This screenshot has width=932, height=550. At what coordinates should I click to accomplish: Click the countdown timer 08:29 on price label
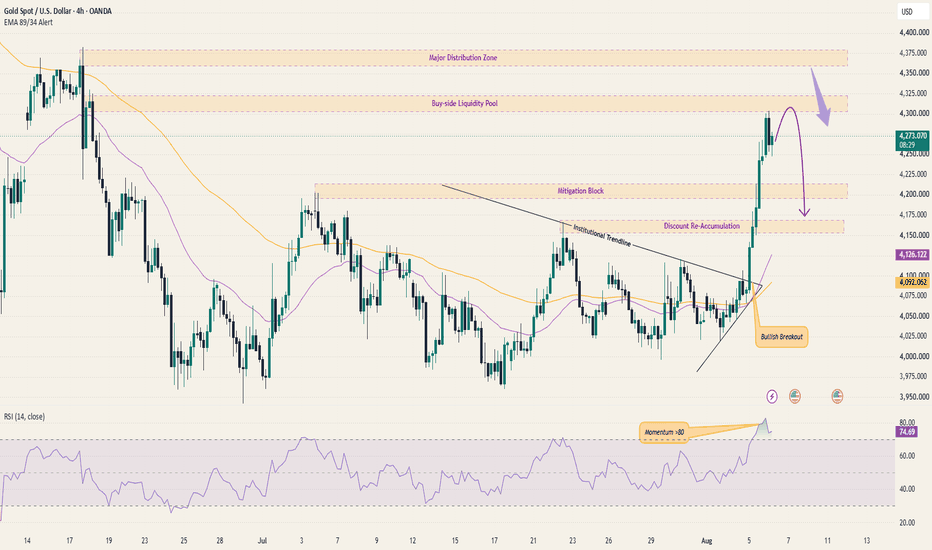[x=907, y=144]
